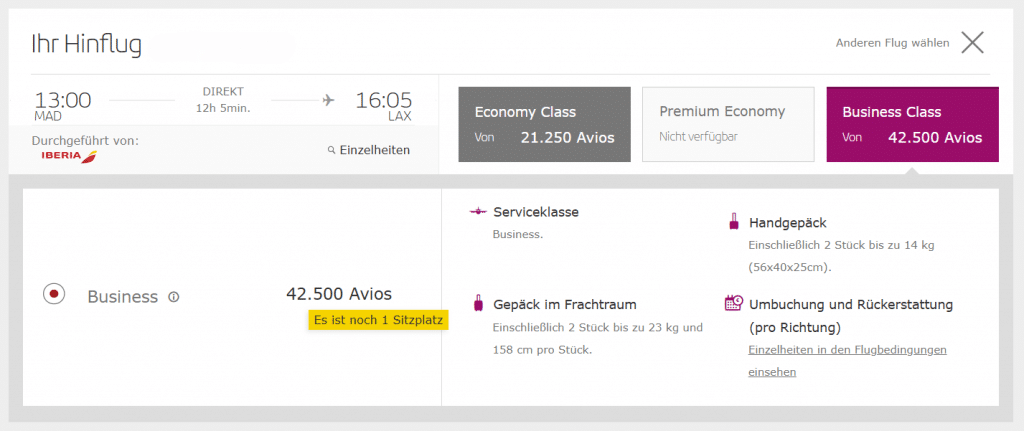
Task: Click the yellow 1 Sitzplatz badge
Action: coord(379,320)
